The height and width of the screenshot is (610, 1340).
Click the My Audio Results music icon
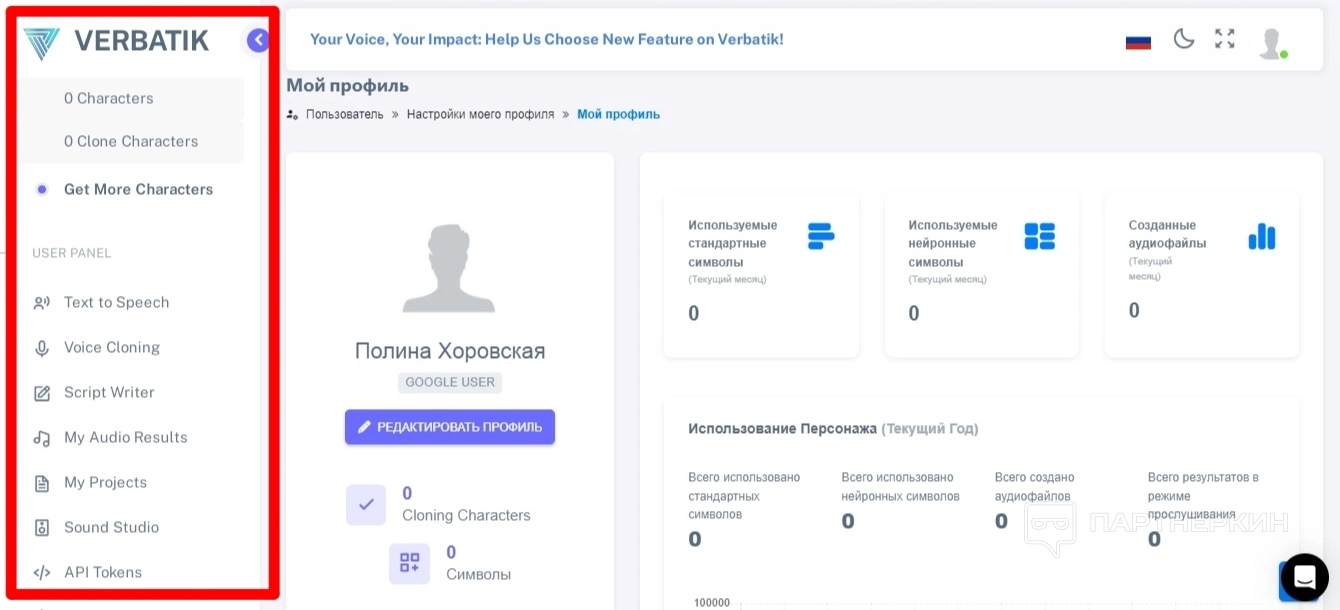click(x=42, y=438)
